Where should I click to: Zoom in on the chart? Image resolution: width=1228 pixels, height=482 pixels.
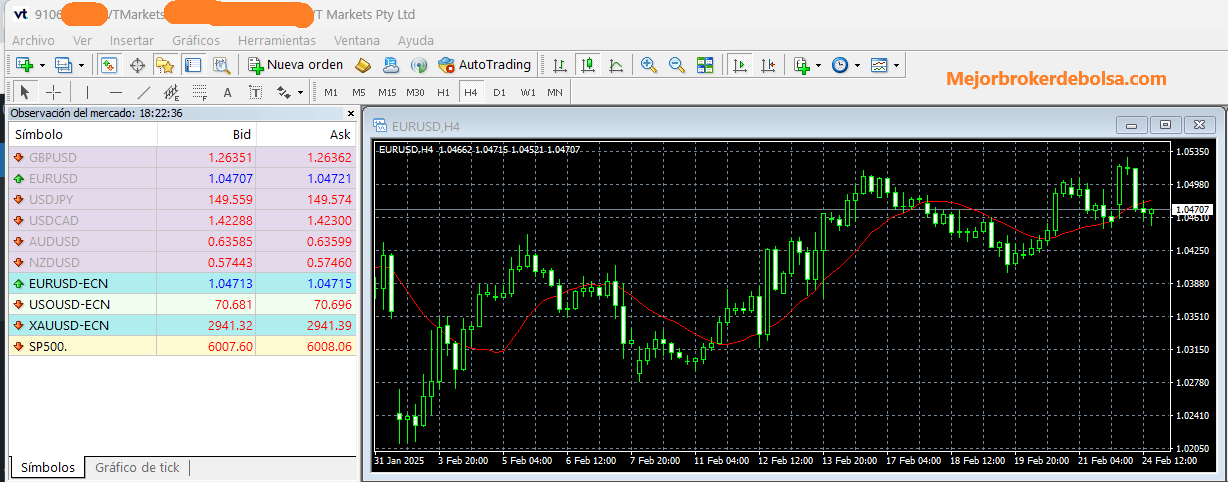[x=649, y=65]
